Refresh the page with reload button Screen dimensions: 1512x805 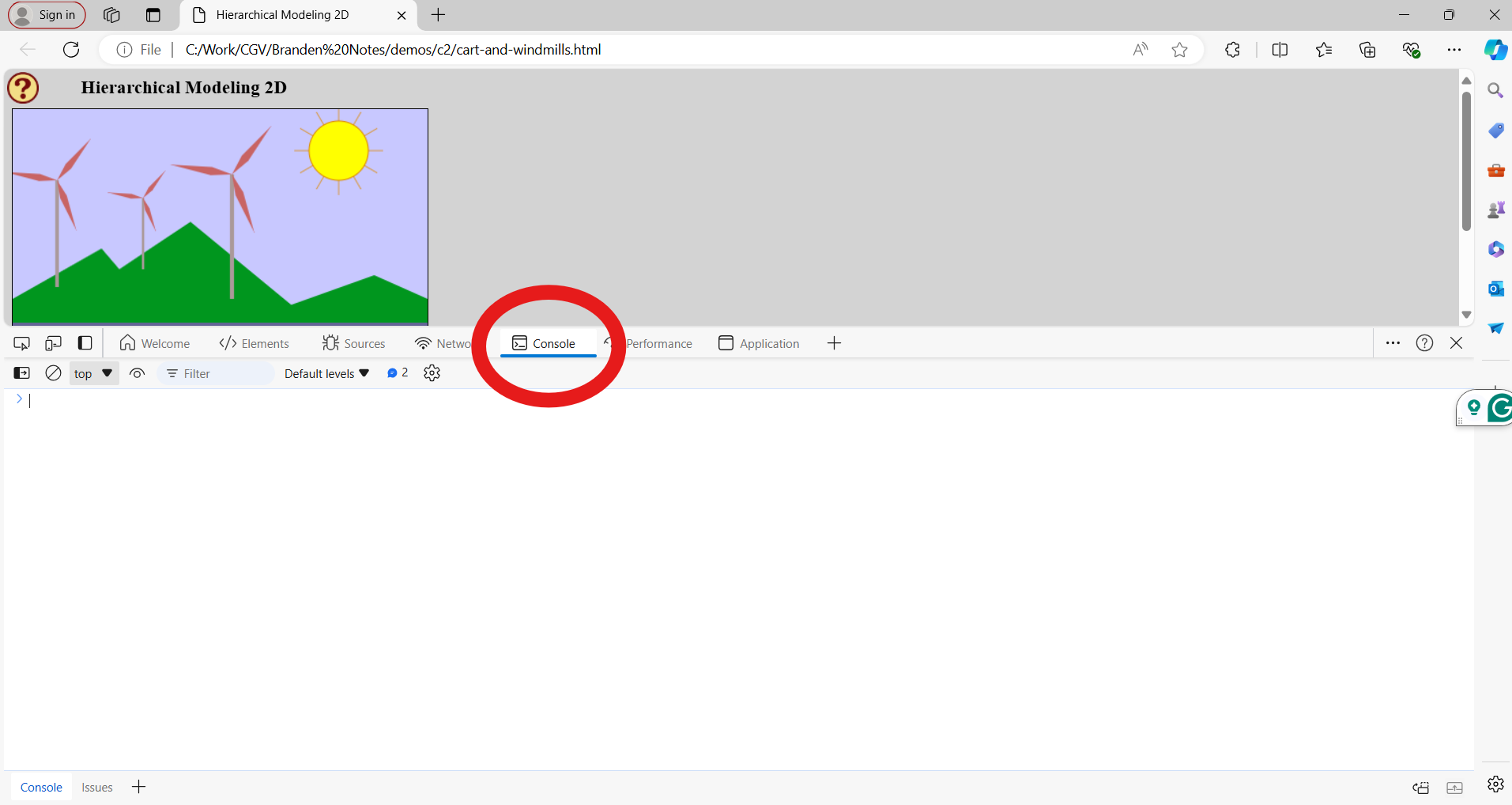(71, 50)
